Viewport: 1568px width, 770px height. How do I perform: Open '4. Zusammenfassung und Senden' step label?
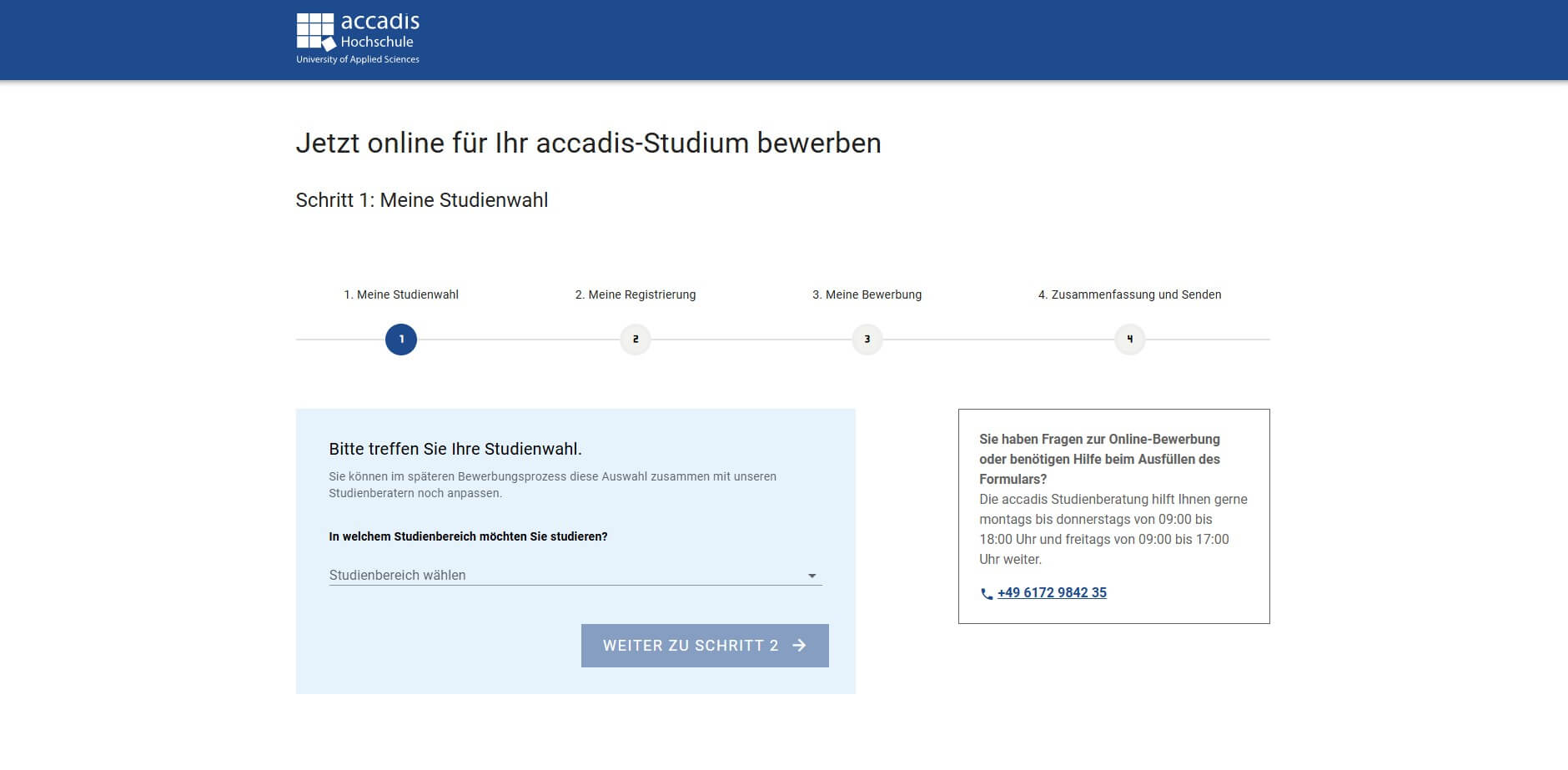[1129, 294]
